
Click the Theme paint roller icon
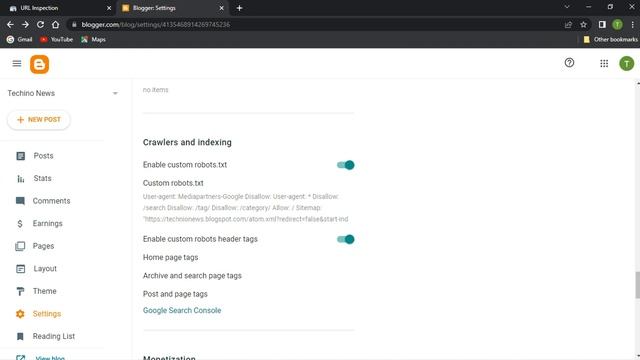click(x=20, y=291)
